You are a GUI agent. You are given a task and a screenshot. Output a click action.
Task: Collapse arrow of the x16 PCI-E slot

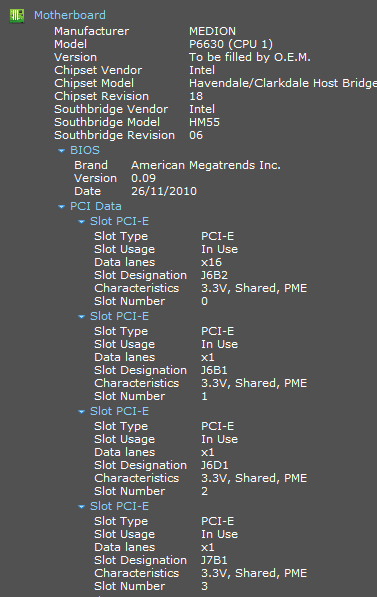(x=81, y=222)
